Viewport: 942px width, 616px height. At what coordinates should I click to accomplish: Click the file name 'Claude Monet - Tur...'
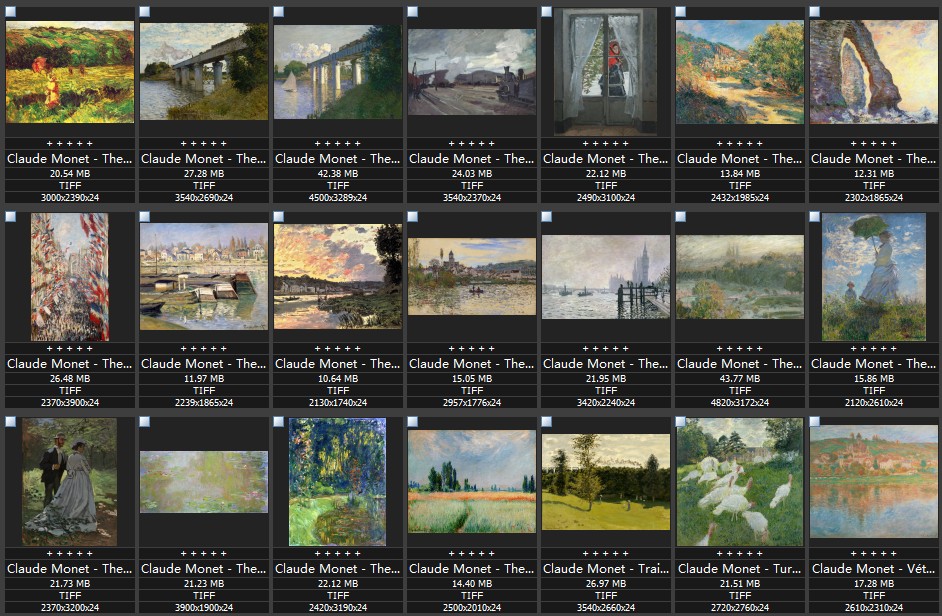click(740, 569)
